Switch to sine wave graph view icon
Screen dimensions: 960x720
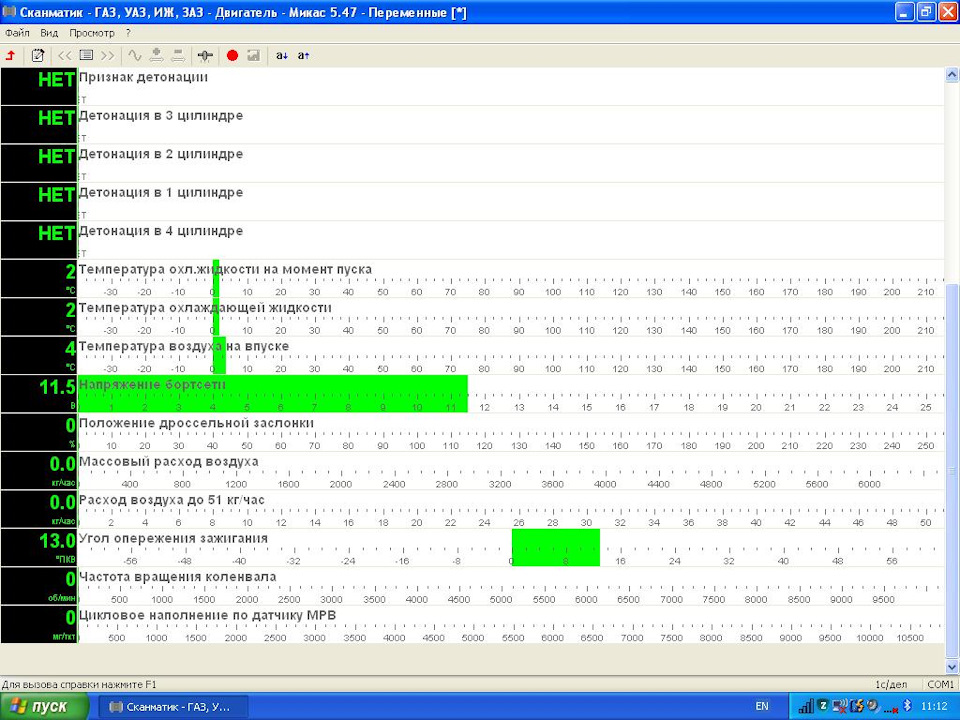(x=135, y=56)
